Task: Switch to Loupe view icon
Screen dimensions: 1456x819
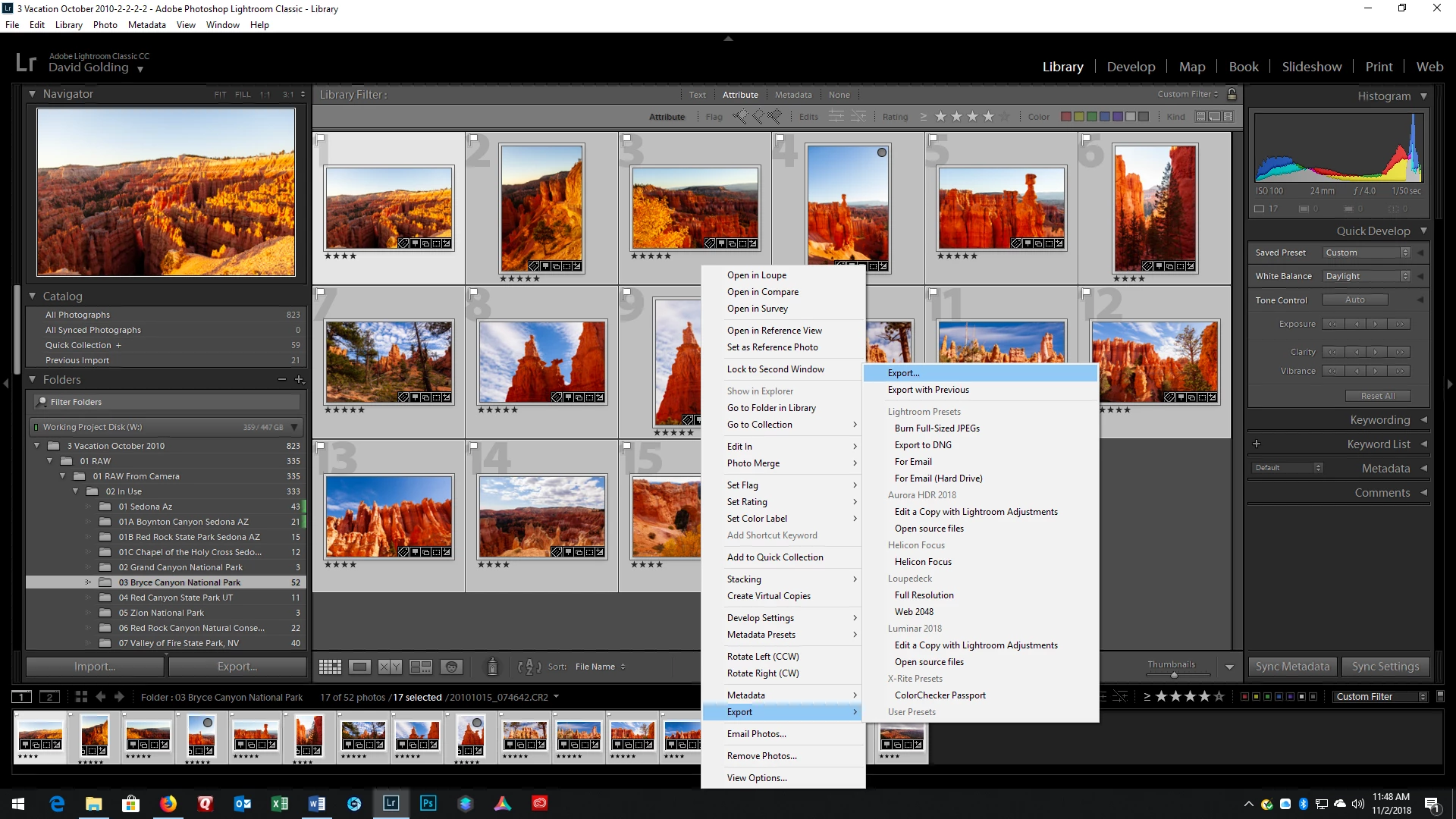Action: 360,667
